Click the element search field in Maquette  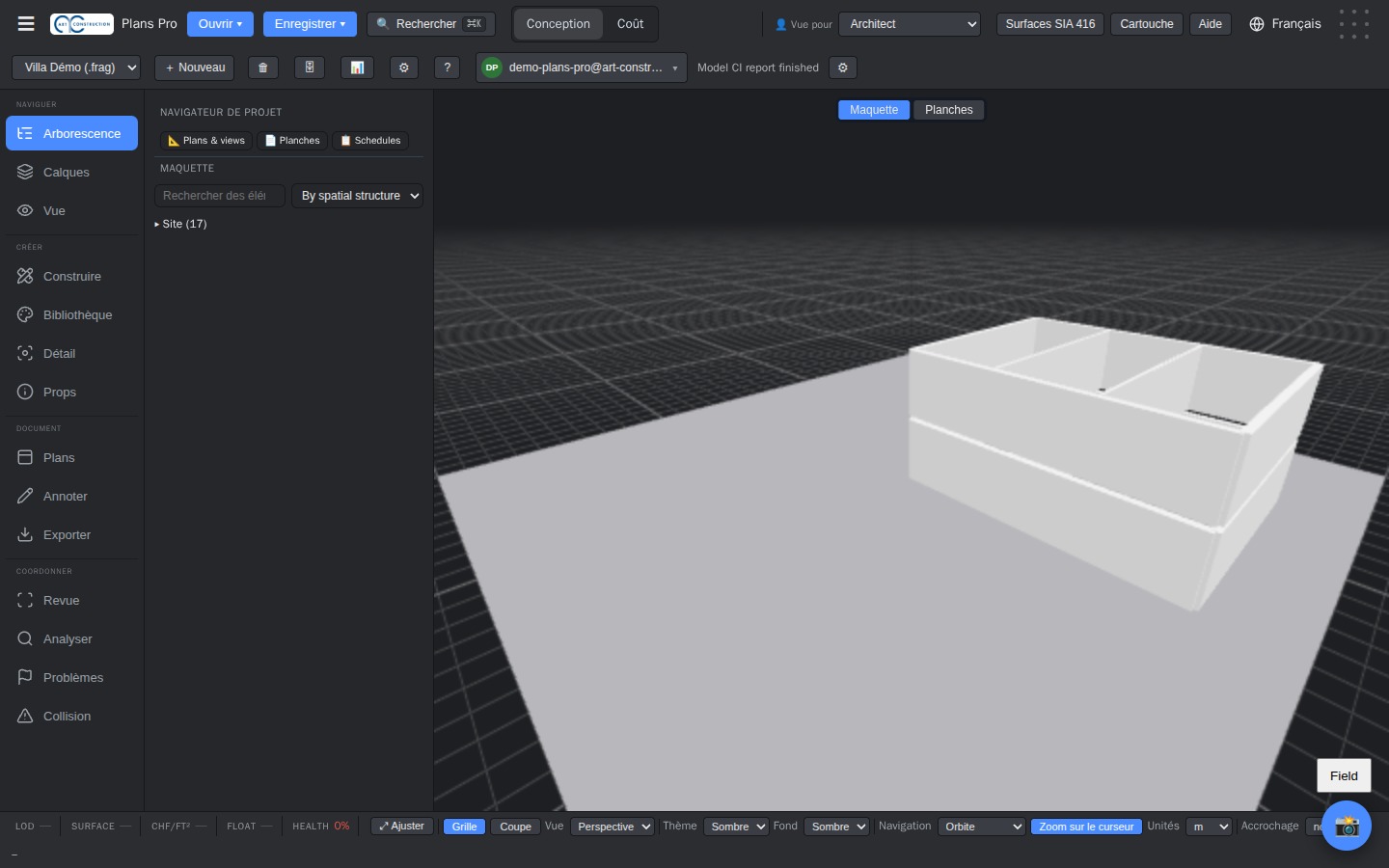[x=219, y=196]
